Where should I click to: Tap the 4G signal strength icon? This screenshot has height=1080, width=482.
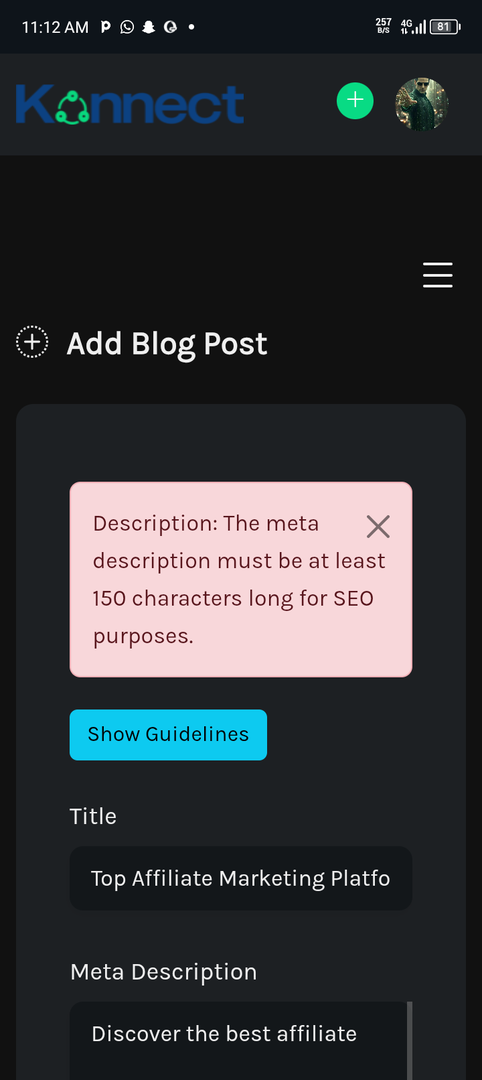pos(412,27)
